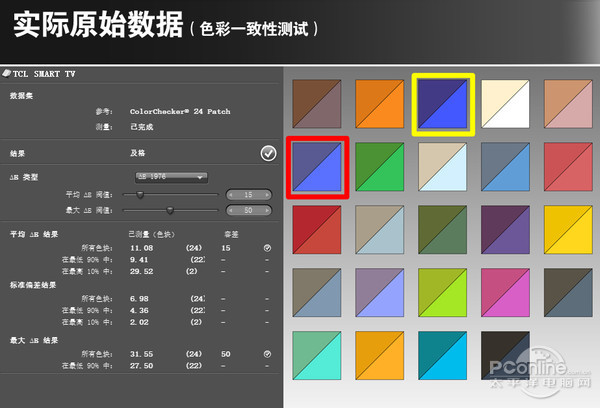Increase the threshold value 15 with right arrow
600x408 pixels.
click(267, 195)
